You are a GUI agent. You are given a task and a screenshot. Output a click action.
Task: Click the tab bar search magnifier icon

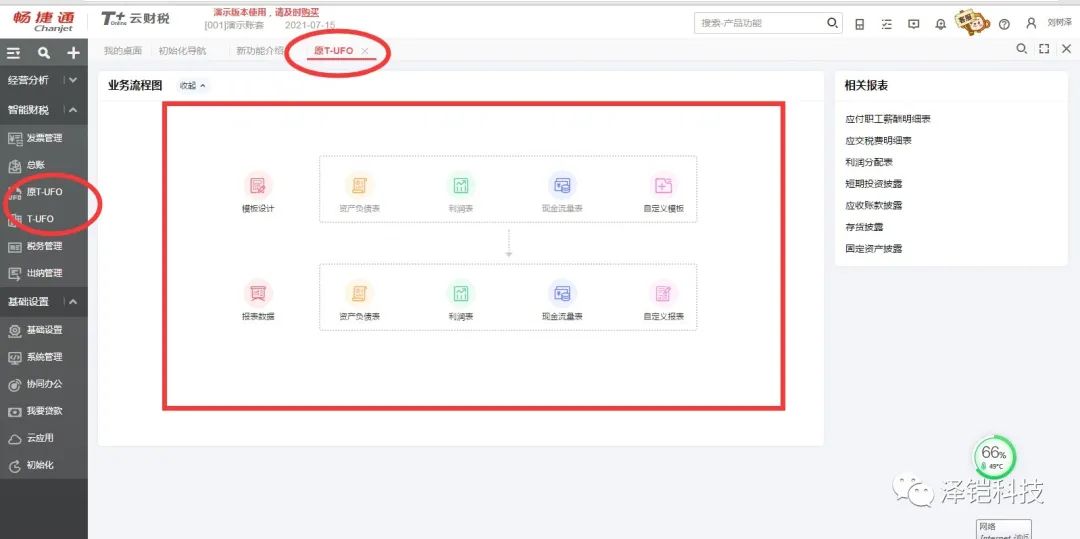pyautogui.click(x=1022, y=48)
